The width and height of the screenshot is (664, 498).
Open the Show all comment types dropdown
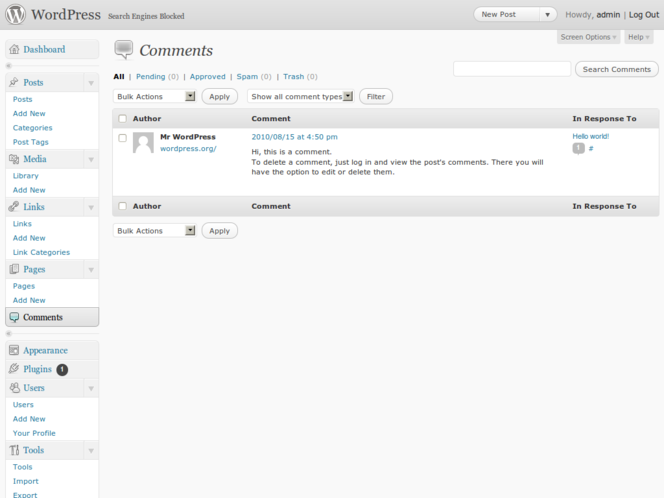click(300, 97)
